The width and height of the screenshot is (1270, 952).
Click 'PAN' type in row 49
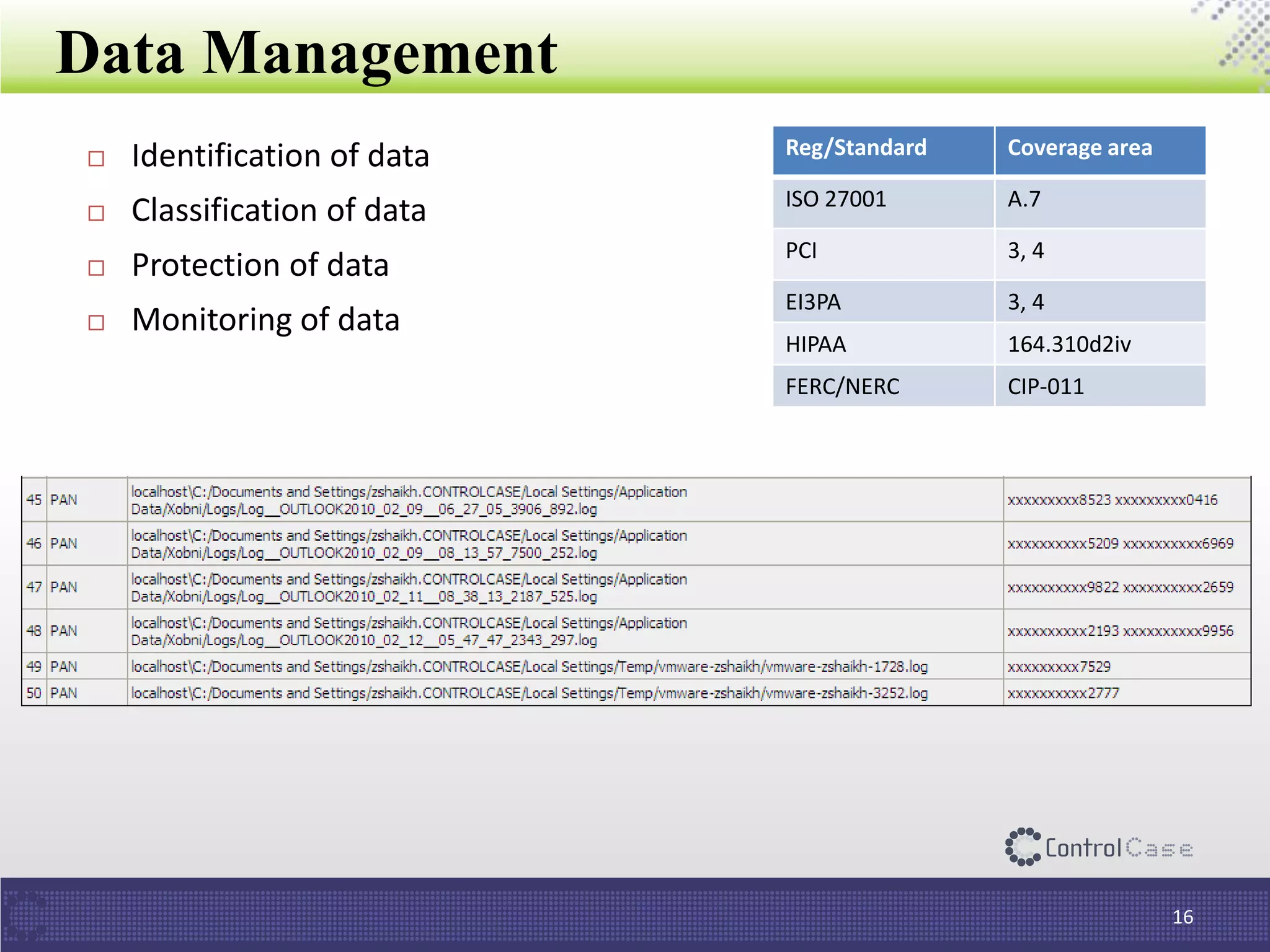coord(64,667)
